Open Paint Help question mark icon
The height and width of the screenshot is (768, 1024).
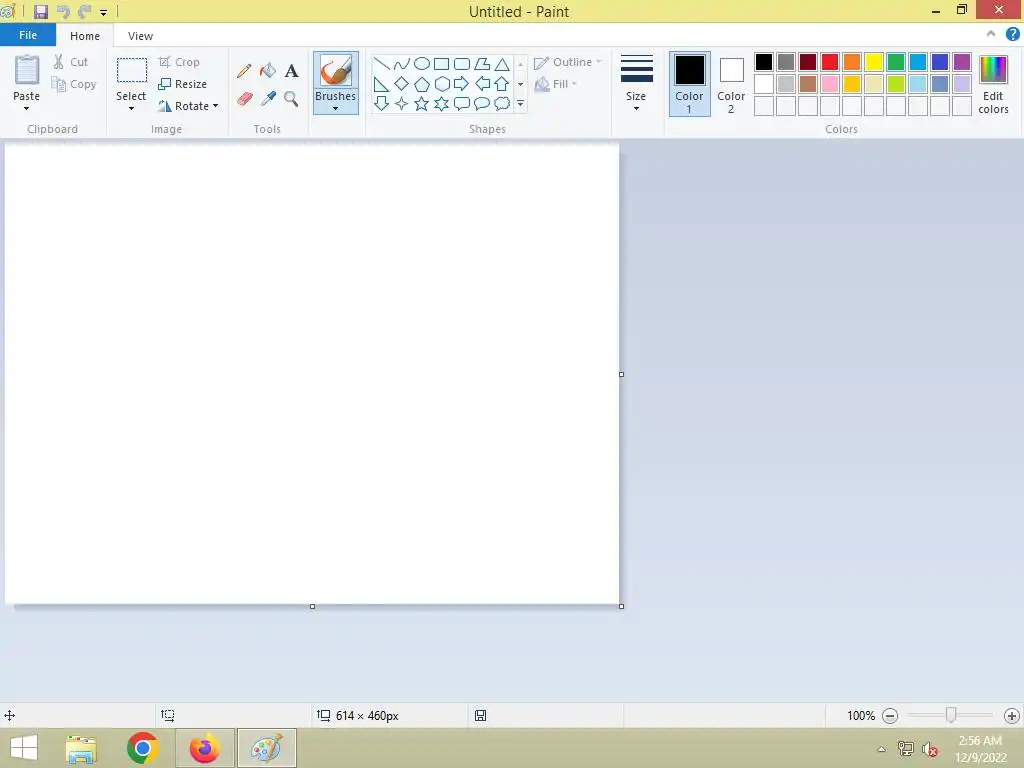pyautogui.click(x=1012, y=34)
